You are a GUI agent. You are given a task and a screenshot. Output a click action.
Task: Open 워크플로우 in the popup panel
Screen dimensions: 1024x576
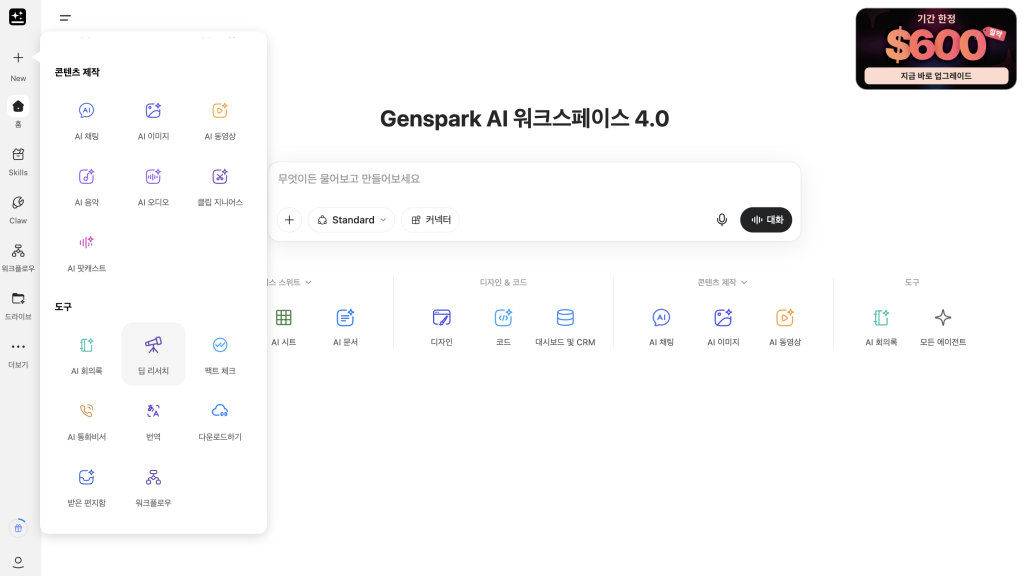pos(153,487)
